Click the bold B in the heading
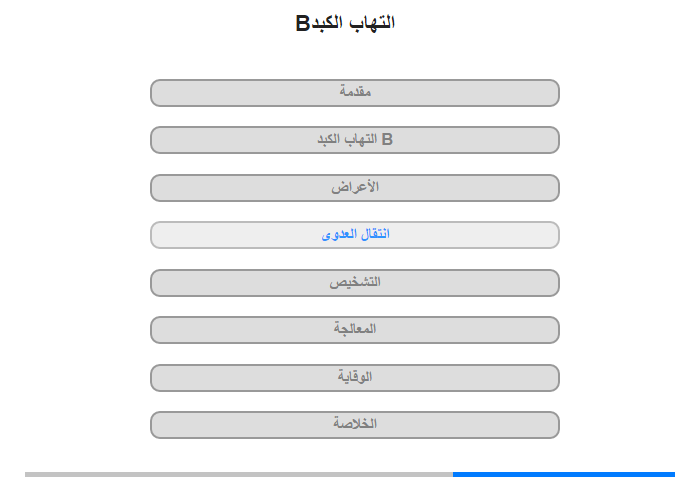Screen dimensions: 700x480 (303, 23)
